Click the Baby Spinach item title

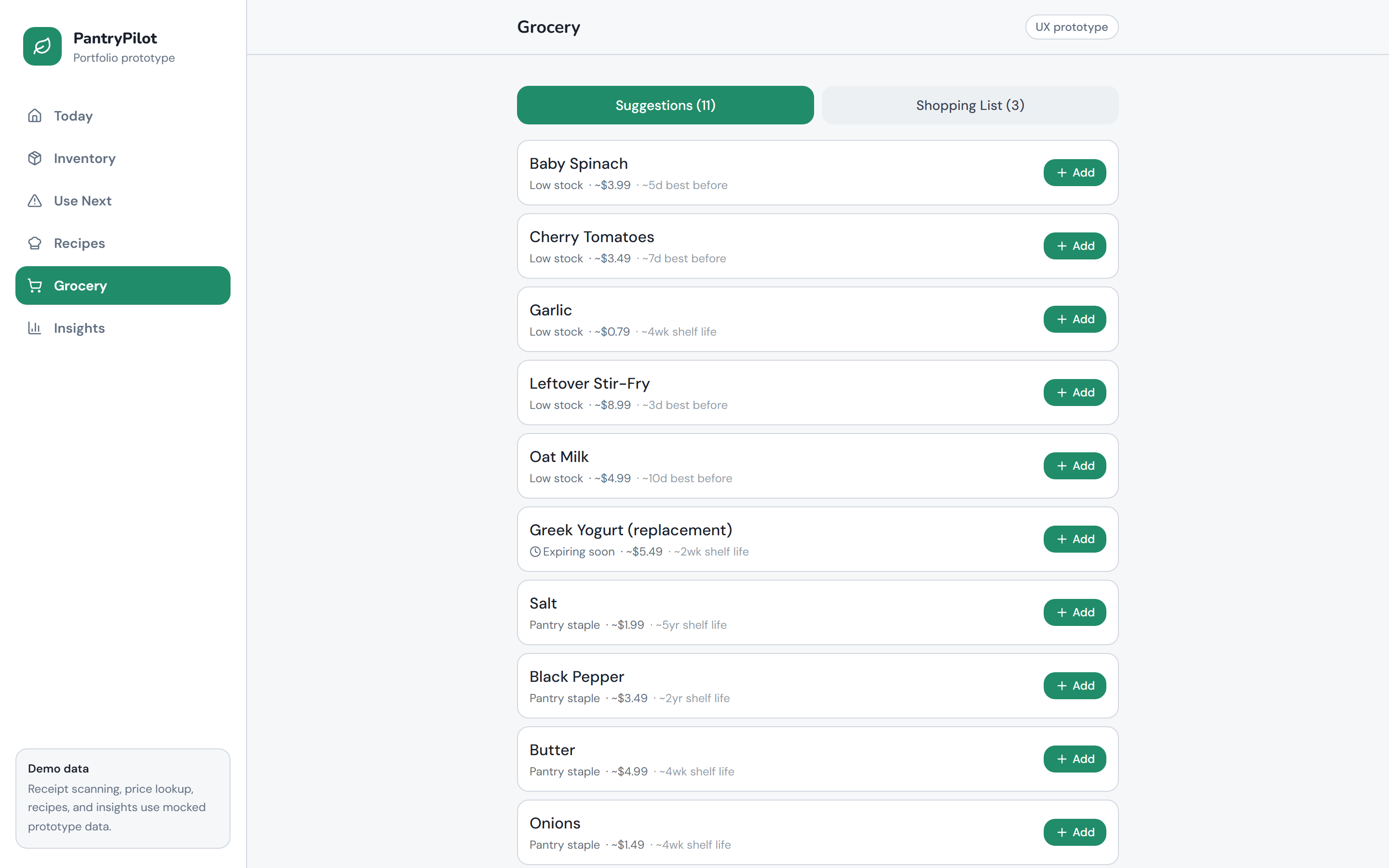pos(579,163)
